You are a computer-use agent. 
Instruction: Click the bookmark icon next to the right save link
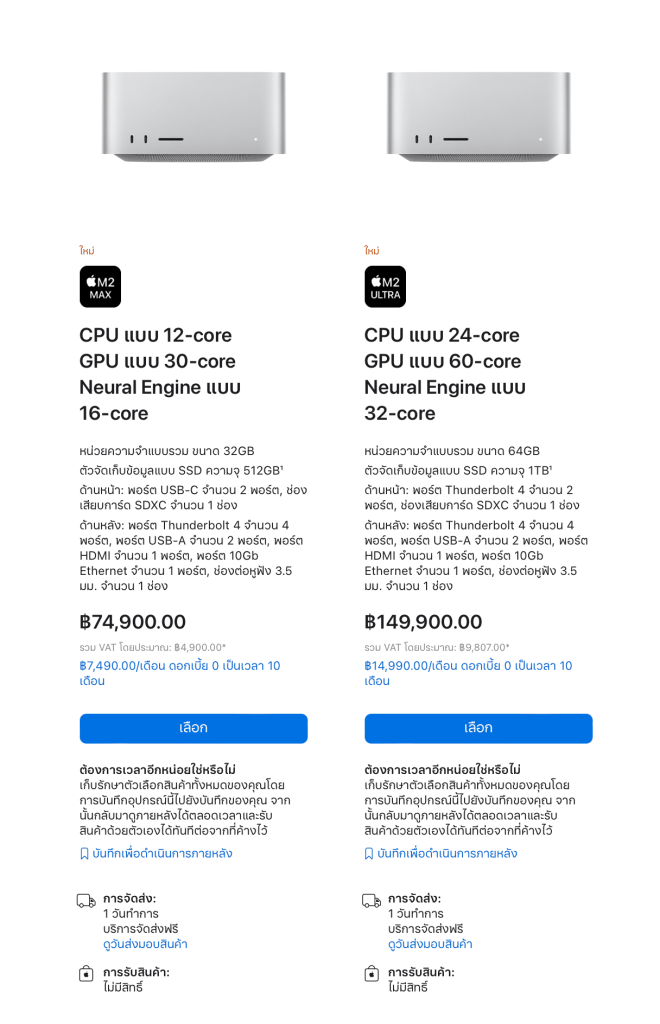click(367, 853)
